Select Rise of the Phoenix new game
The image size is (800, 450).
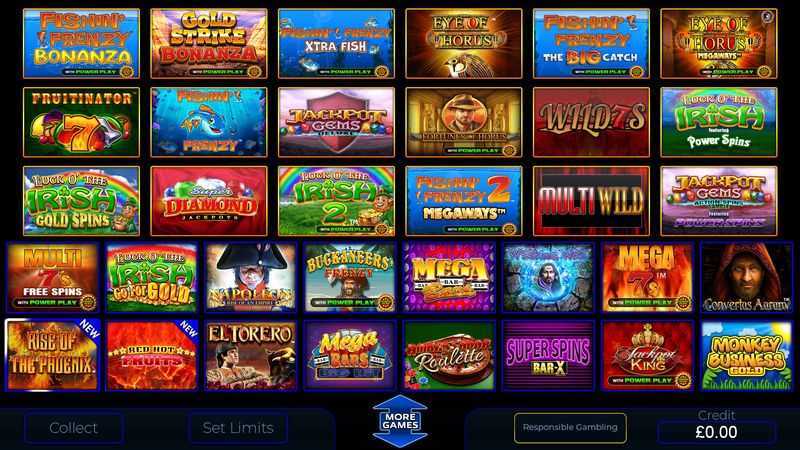52,355
